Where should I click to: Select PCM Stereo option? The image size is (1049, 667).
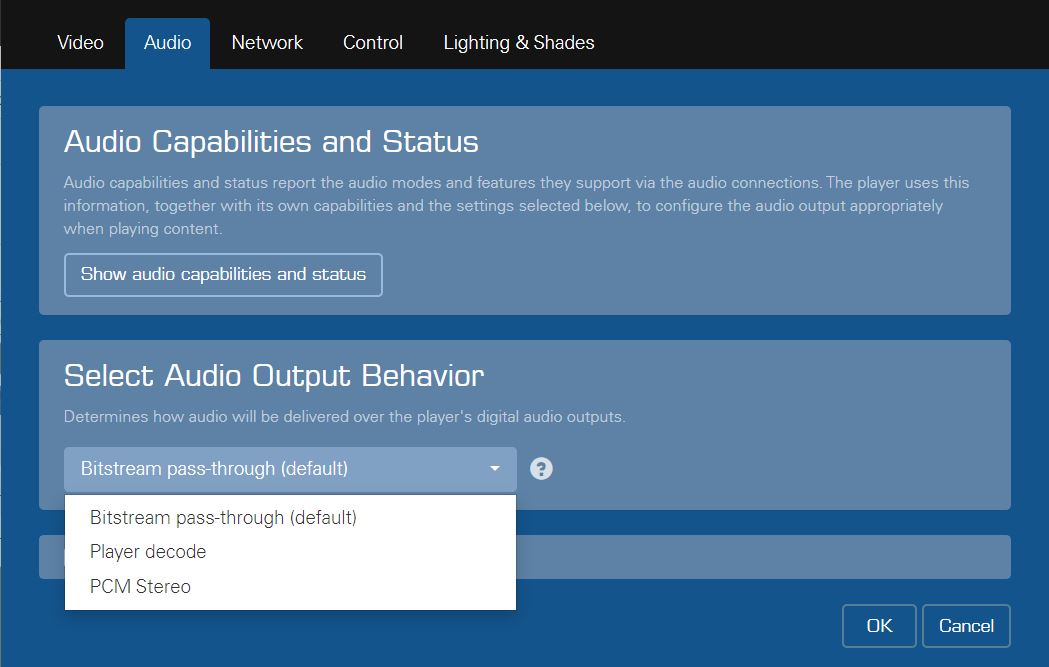pos(290,587)
